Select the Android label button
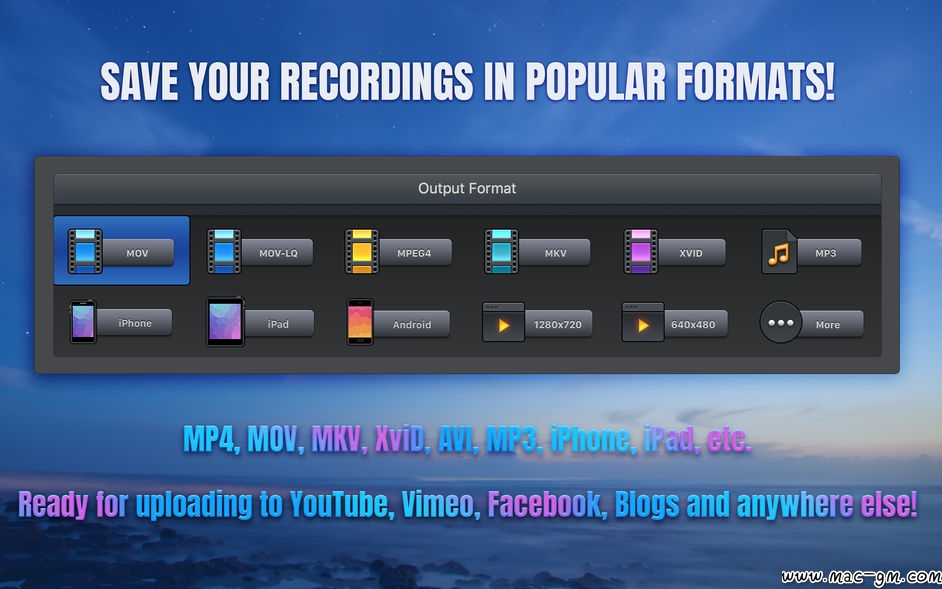 (412, 324)
